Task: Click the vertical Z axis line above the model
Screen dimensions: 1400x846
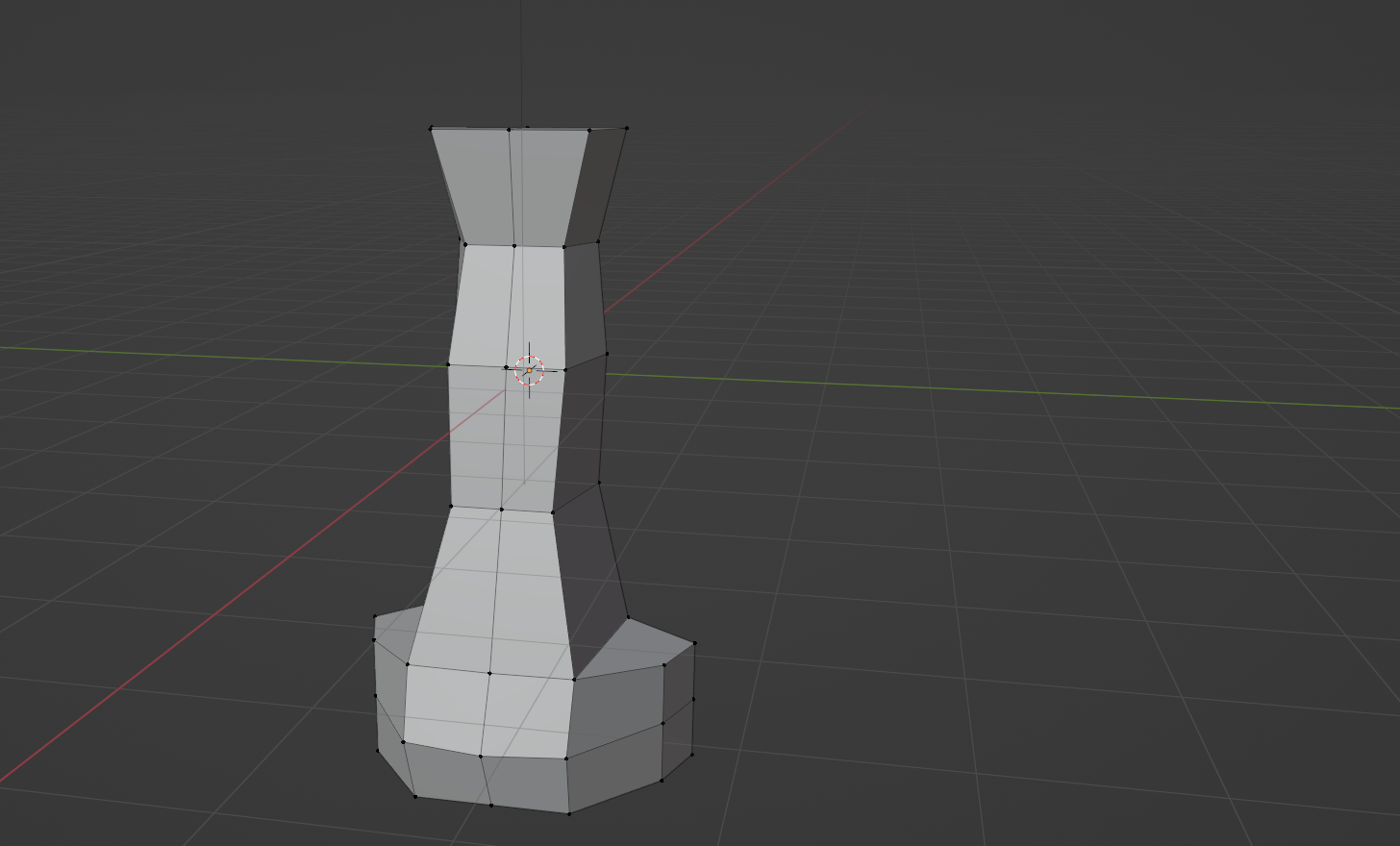Action: (521, 58)
